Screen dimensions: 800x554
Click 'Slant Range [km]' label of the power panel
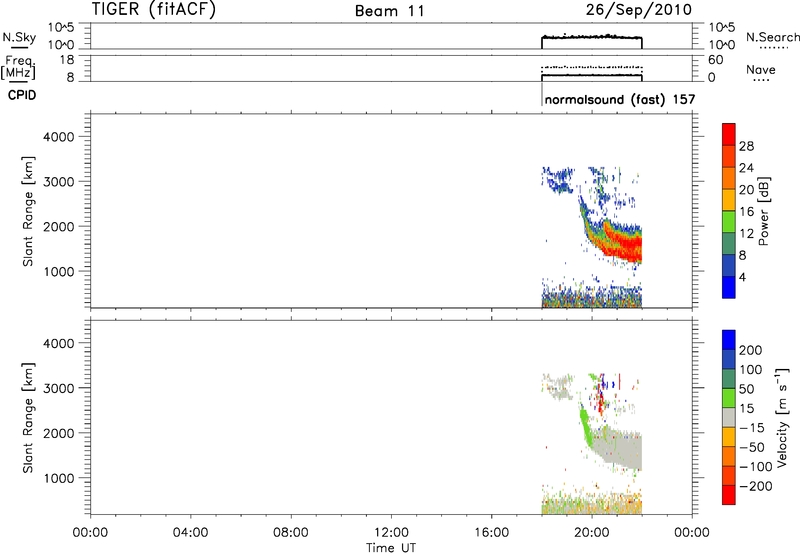pos(28,211)
